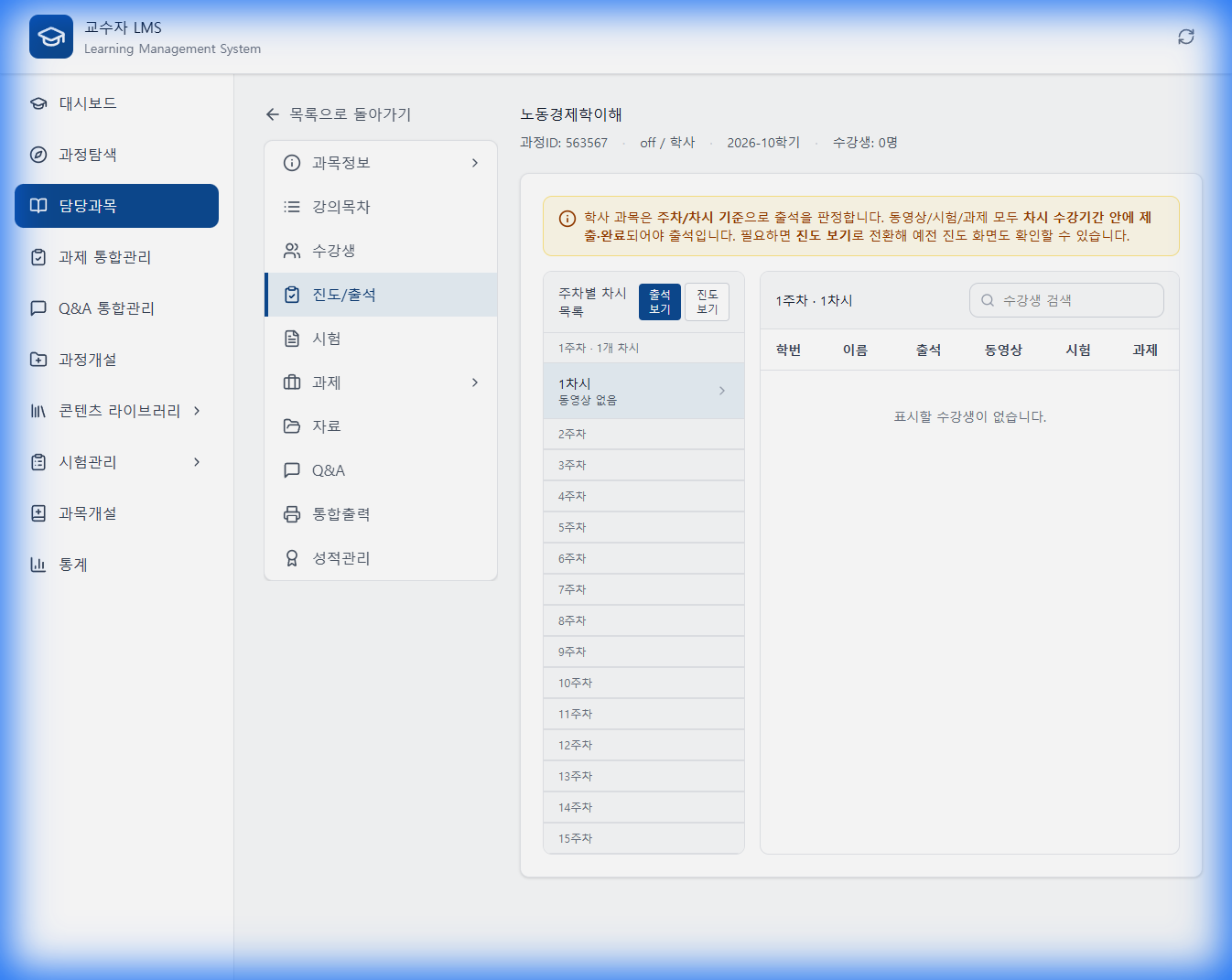Open 과정탐색 via its compass icon

[x=38, y=155]
